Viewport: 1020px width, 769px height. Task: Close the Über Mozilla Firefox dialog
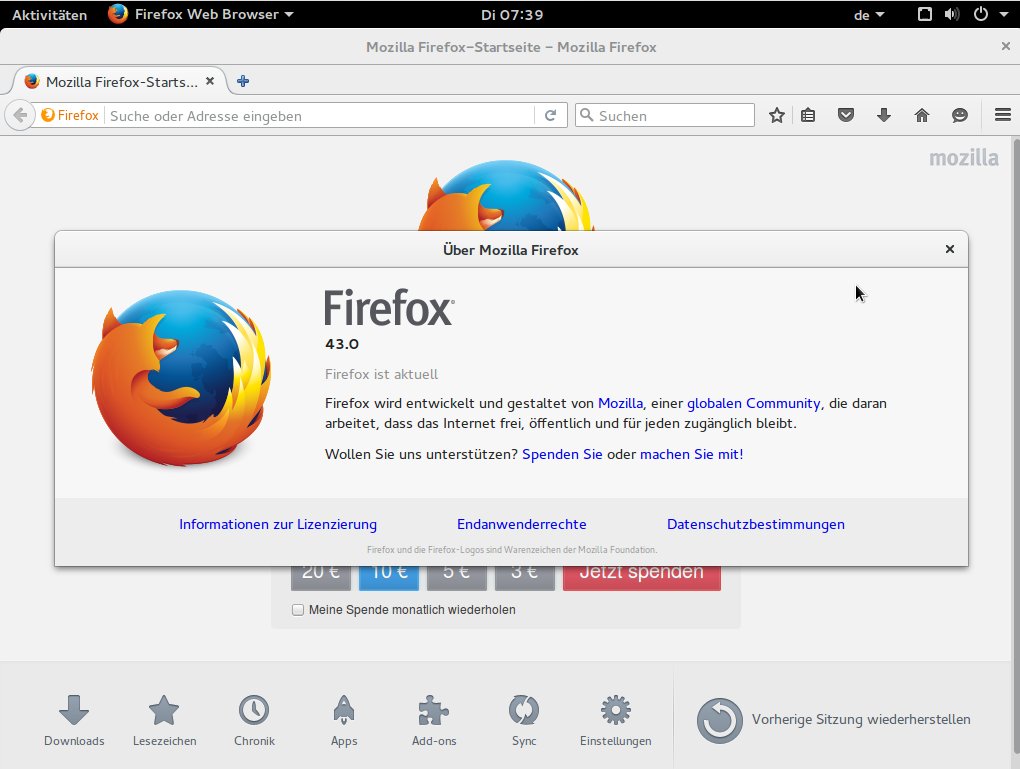(950, 249)
